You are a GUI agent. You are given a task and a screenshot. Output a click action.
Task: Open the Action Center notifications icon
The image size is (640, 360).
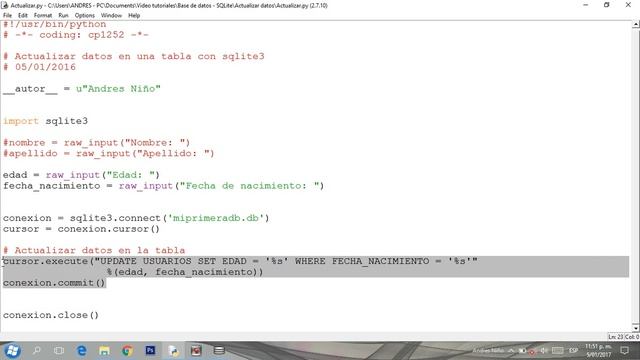coord(624,351)
